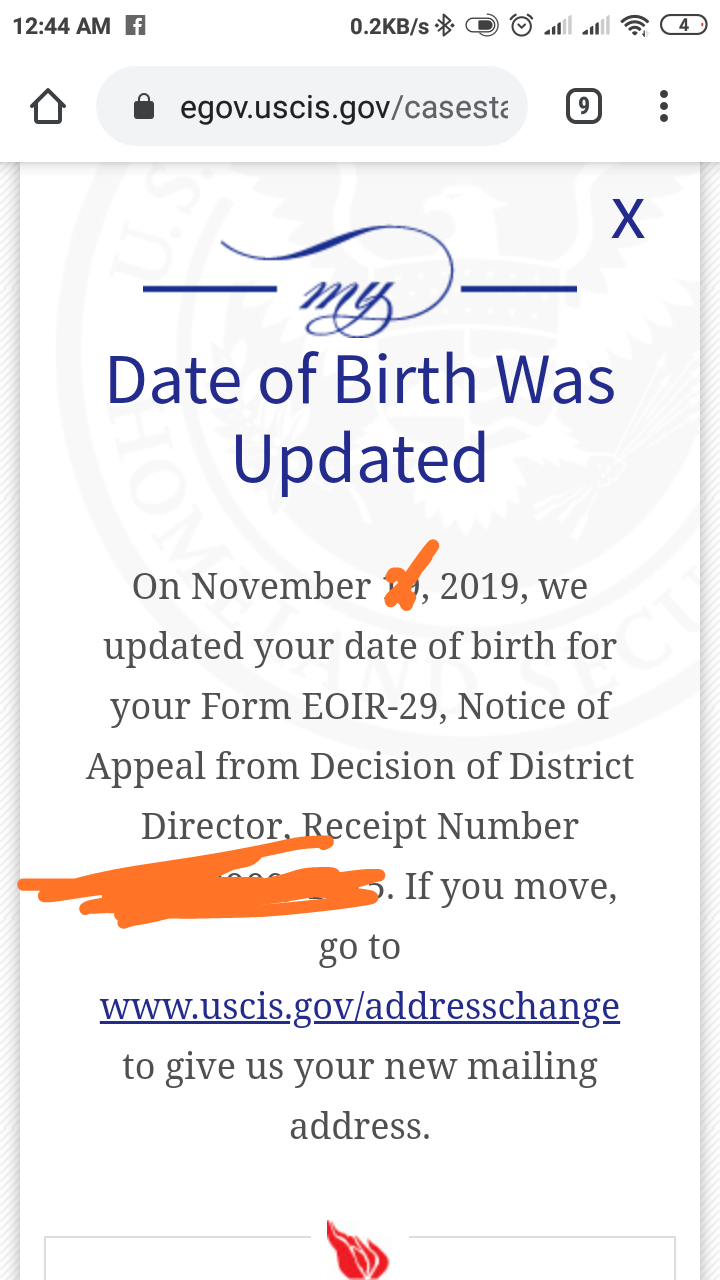Tap the cursive "my" logo emblem
Image resolution: width=720 pixels, height=1280 pixels.
tap(360, 281)
